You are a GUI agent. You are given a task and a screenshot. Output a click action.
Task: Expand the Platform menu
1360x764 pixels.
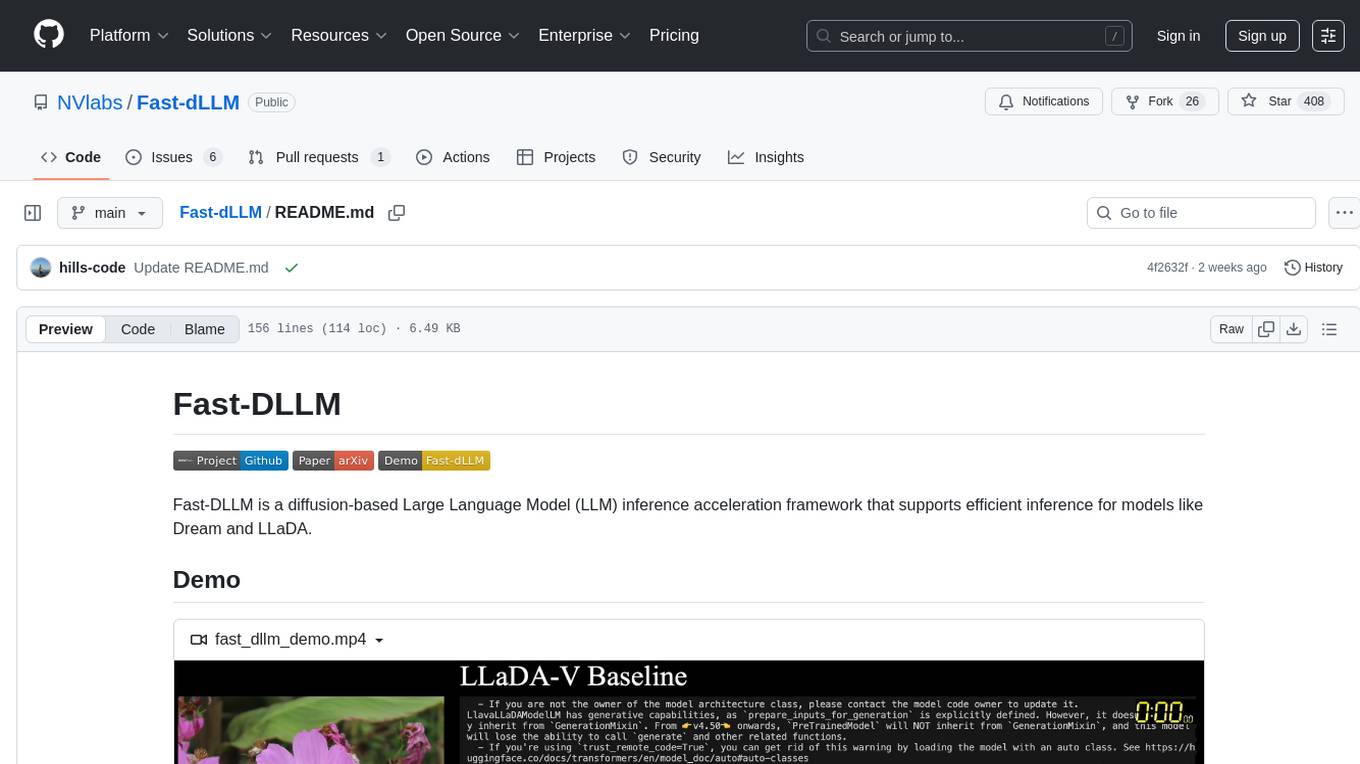pyautogui.click(x=131, y=35)
